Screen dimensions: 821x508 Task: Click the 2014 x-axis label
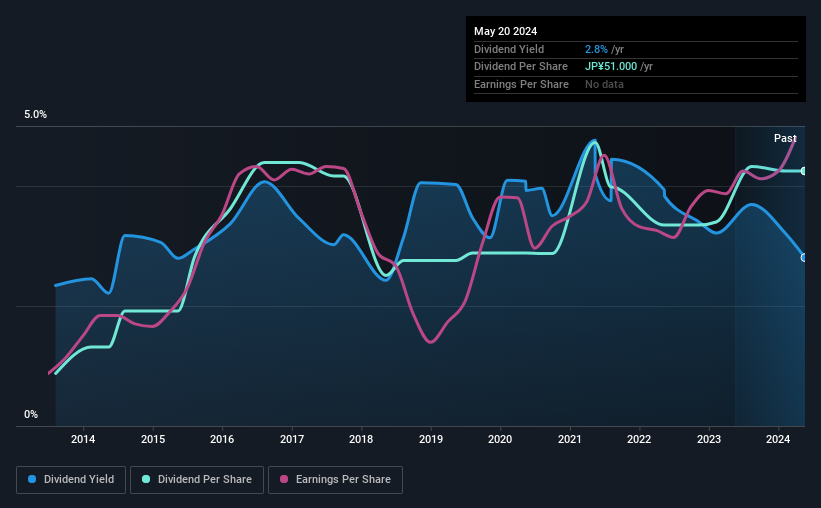click(x=83, y=439)
